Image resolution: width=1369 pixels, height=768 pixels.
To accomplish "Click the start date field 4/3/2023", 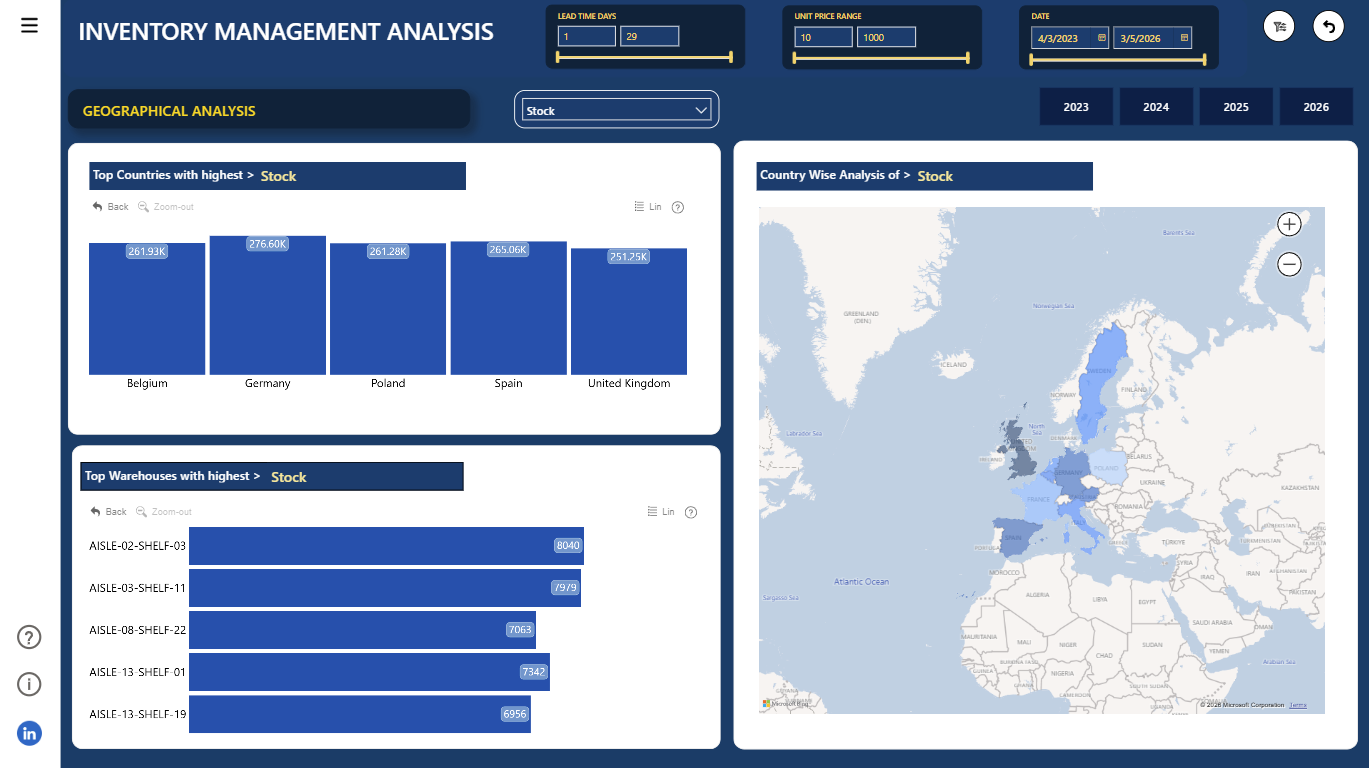I will point(1070,37).
